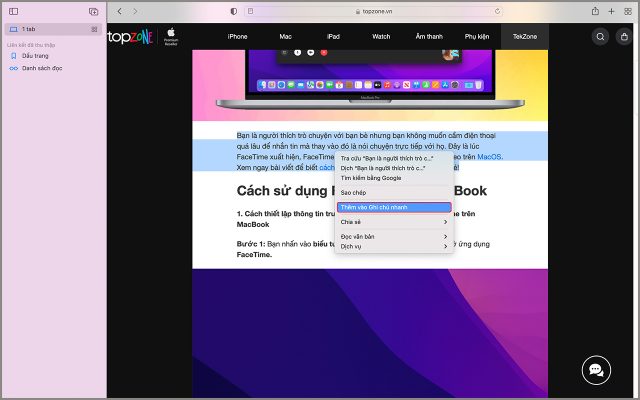The image size is (640, 400).
Task: Open the chat support bubble
Action: tap(596, 370)
